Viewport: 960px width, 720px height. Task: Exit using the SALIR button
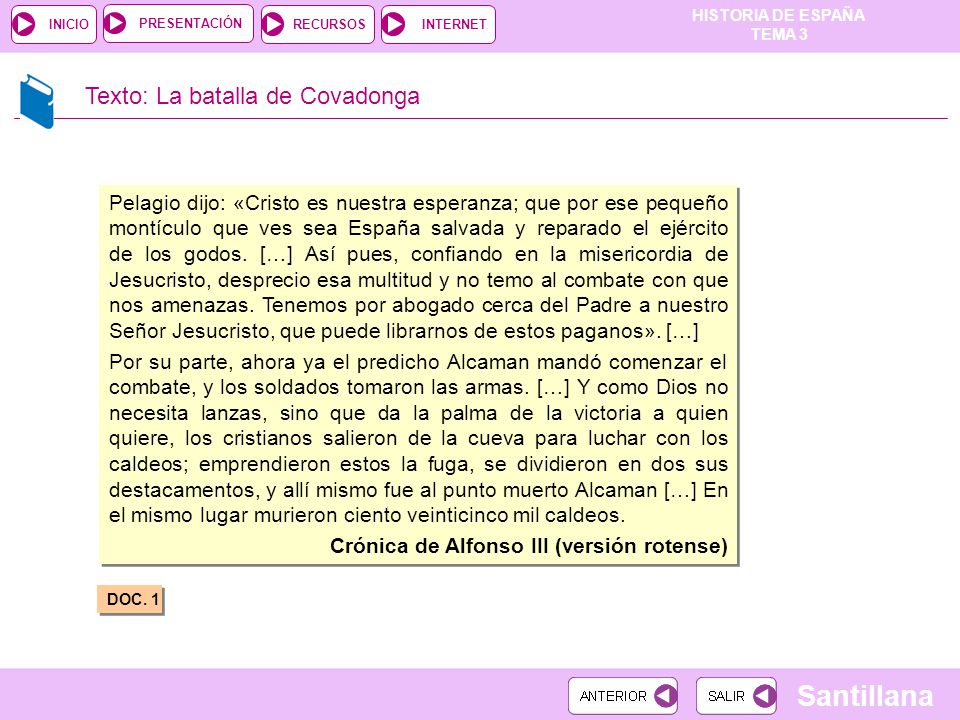(736, 696)
